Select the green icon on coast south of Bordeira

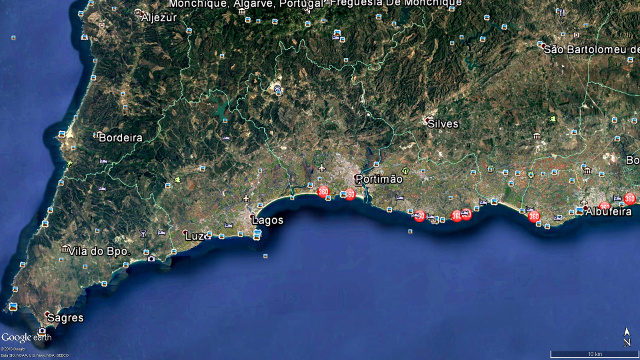tap(69, 164)
